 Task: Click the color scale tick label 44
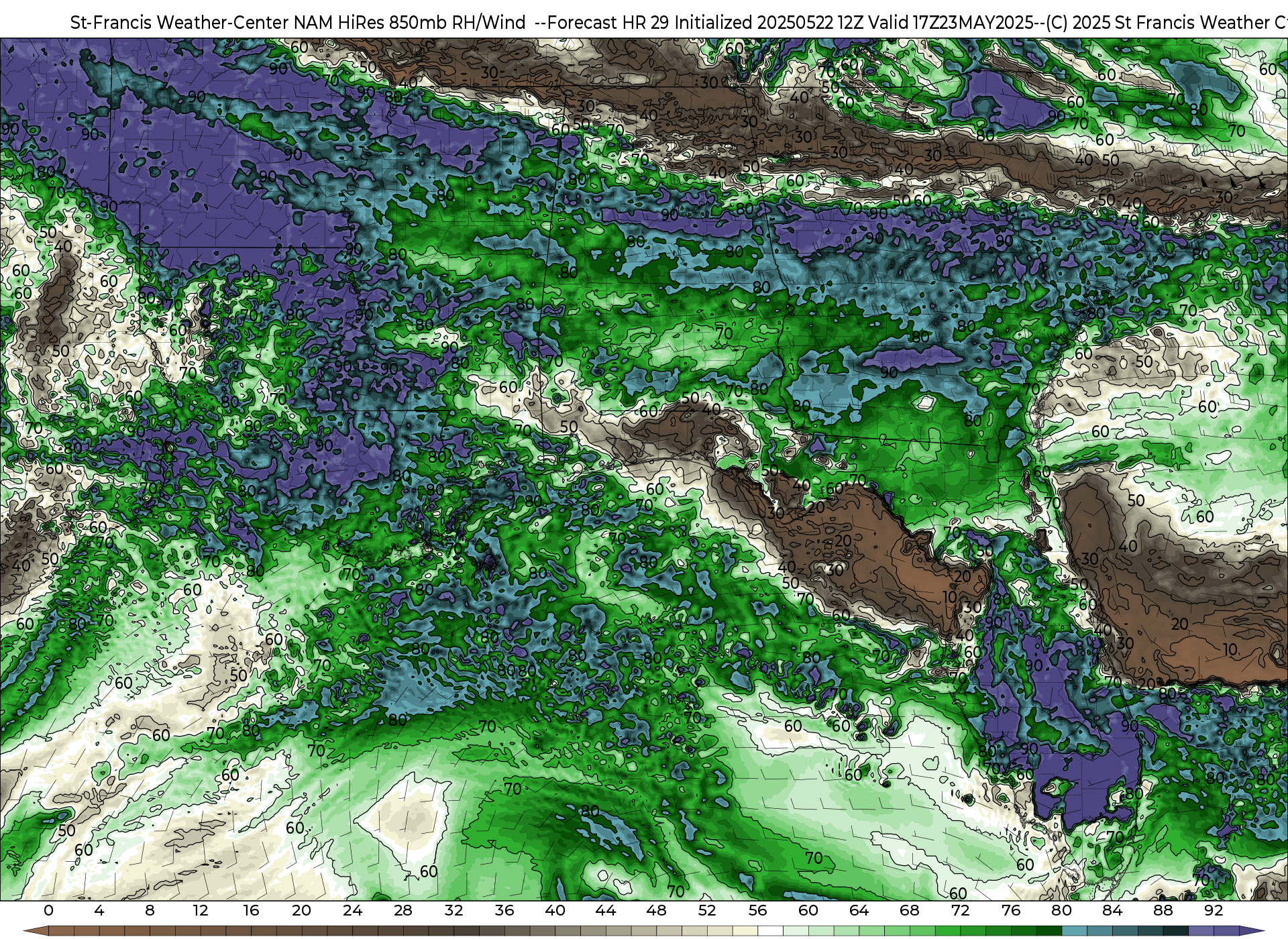pos(606,911)
